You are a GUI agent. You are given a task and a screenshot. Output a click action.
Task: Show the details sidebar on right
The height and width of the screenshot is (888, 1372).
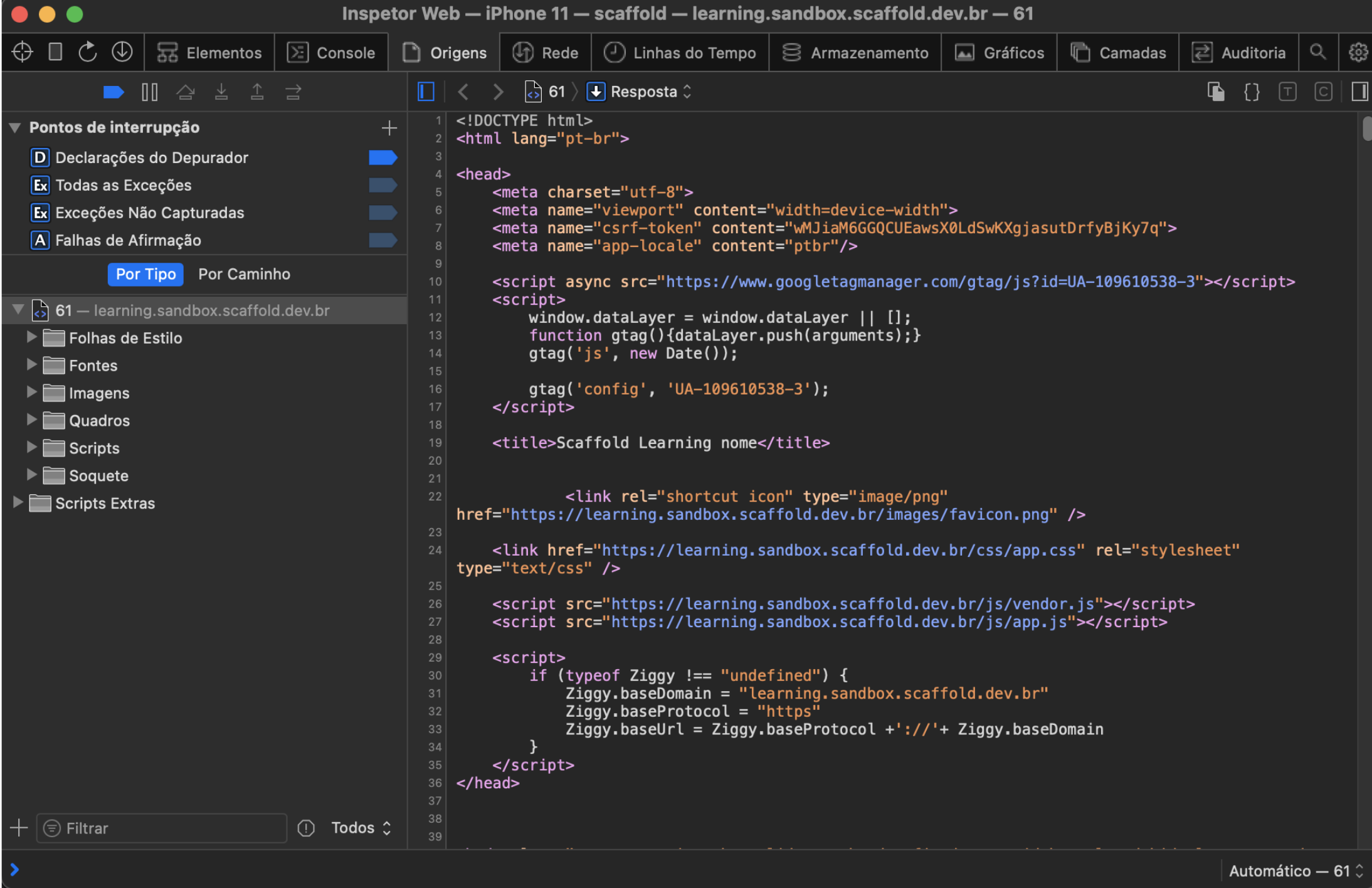[x=1359, y=92]
